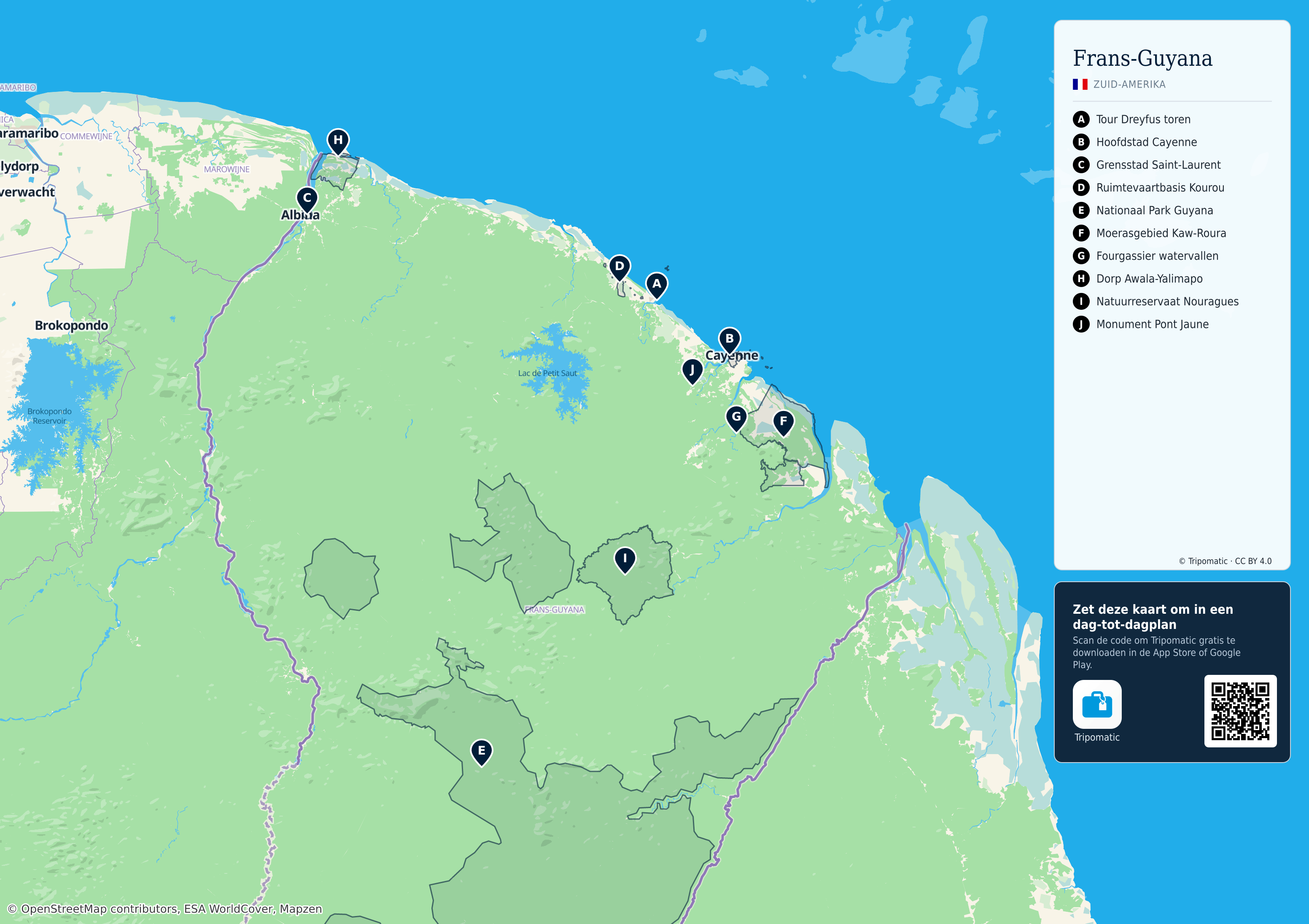Screen dimensions: 1309x924
Task: Click the Lac de Petit Saut label
Action: tap(547, 373)
